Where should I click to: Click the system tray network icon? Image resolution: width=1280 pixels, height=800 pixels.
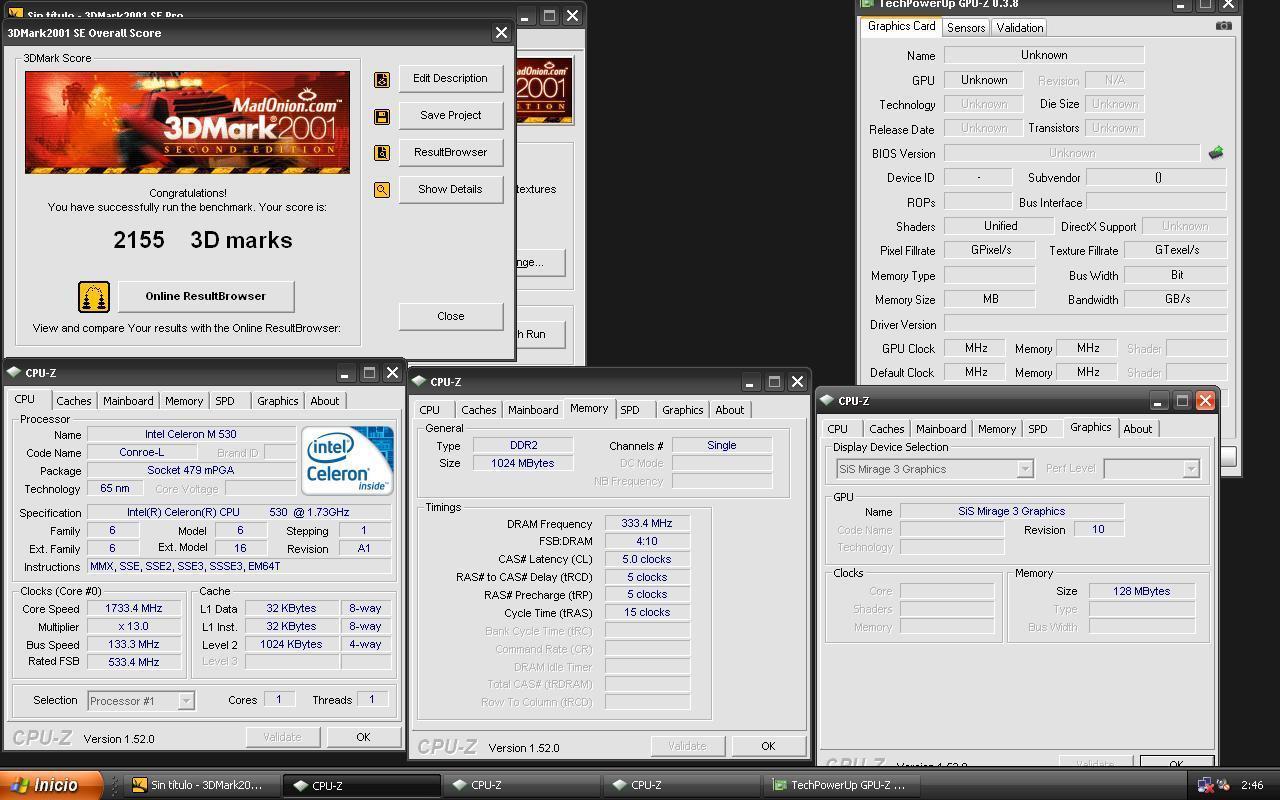point(1206,785)
